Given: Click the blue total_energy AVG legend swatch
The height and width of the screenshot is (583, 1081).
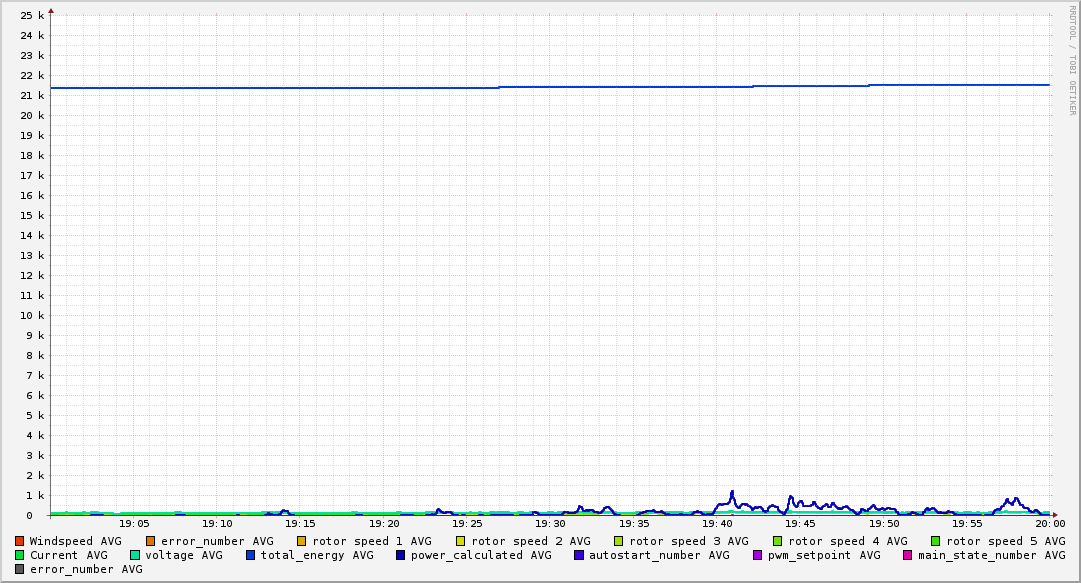Looking at the screenshot, I should pyautogui.click(x=251, y=555).
